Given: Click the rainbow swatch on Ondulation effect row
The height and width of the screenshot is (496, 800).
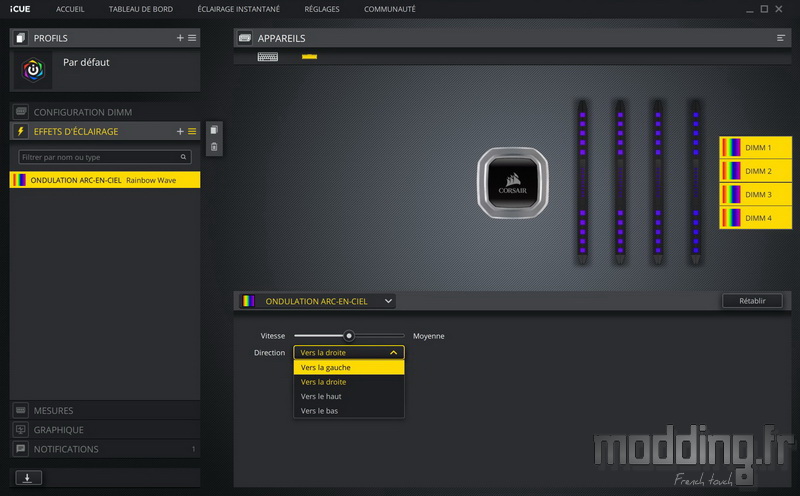Looking at the screenshot, I should [19, 180].
